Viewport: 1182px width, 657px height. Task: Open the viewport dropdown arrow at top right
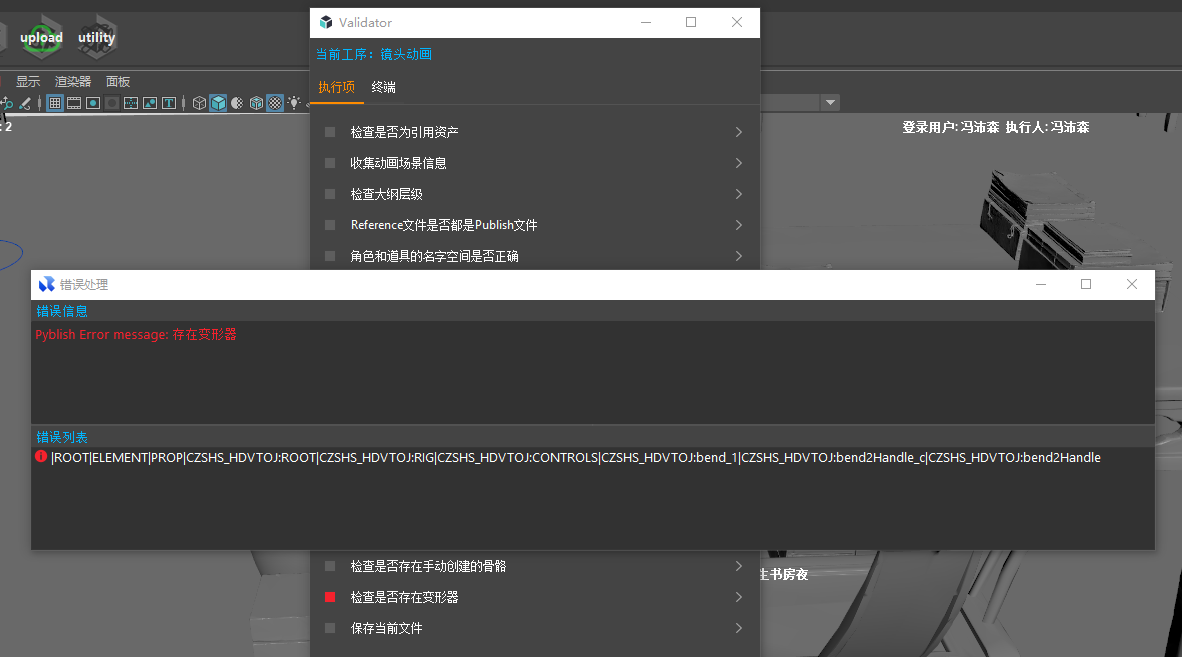click(x=830, y=103)
